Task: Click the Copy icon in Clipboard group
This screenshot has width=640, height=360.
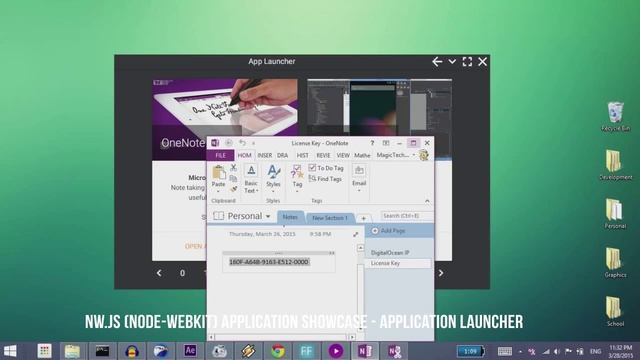Action: (x=233, y=179)
